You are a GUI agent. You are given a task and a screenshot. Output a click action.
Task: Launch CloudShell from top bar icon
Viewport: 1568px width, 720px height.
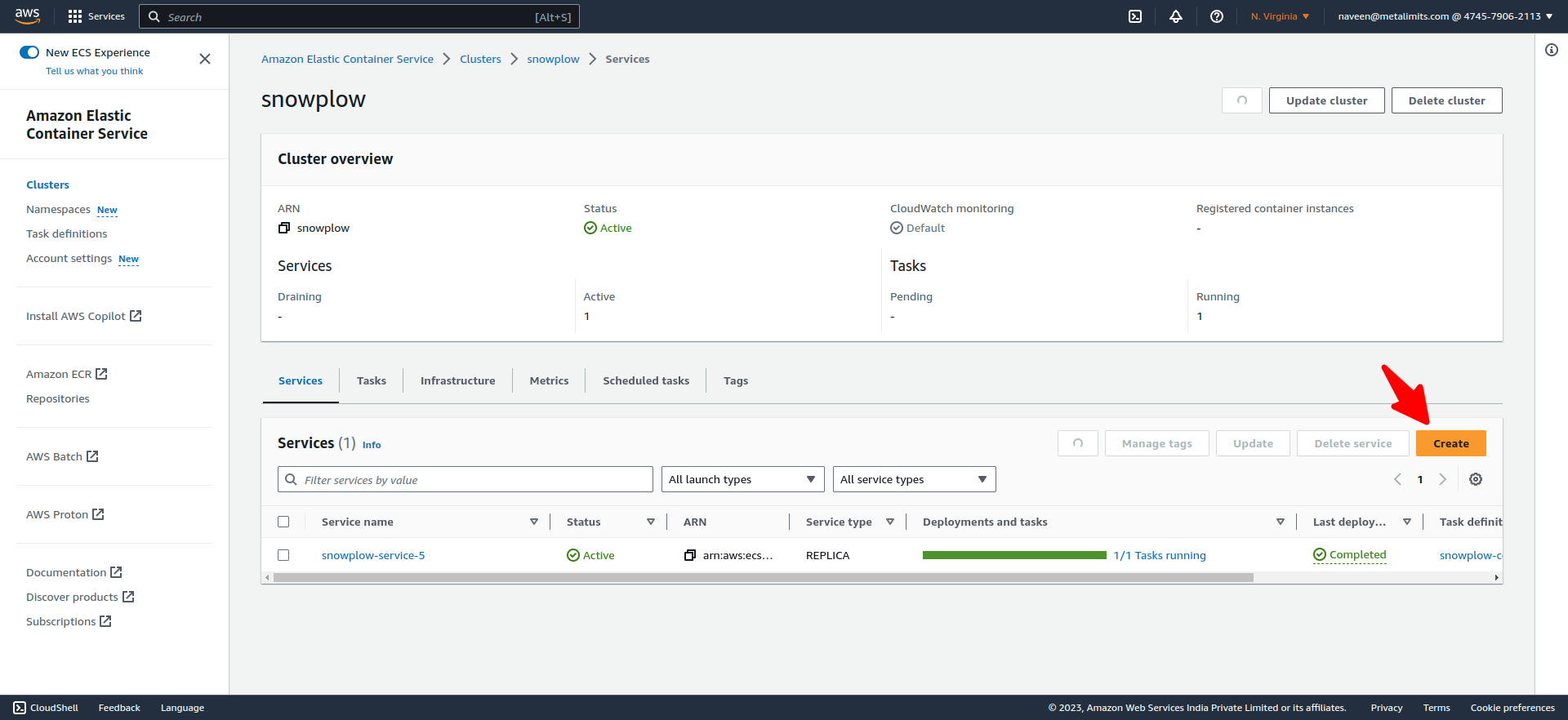[x=1135, y=16]
